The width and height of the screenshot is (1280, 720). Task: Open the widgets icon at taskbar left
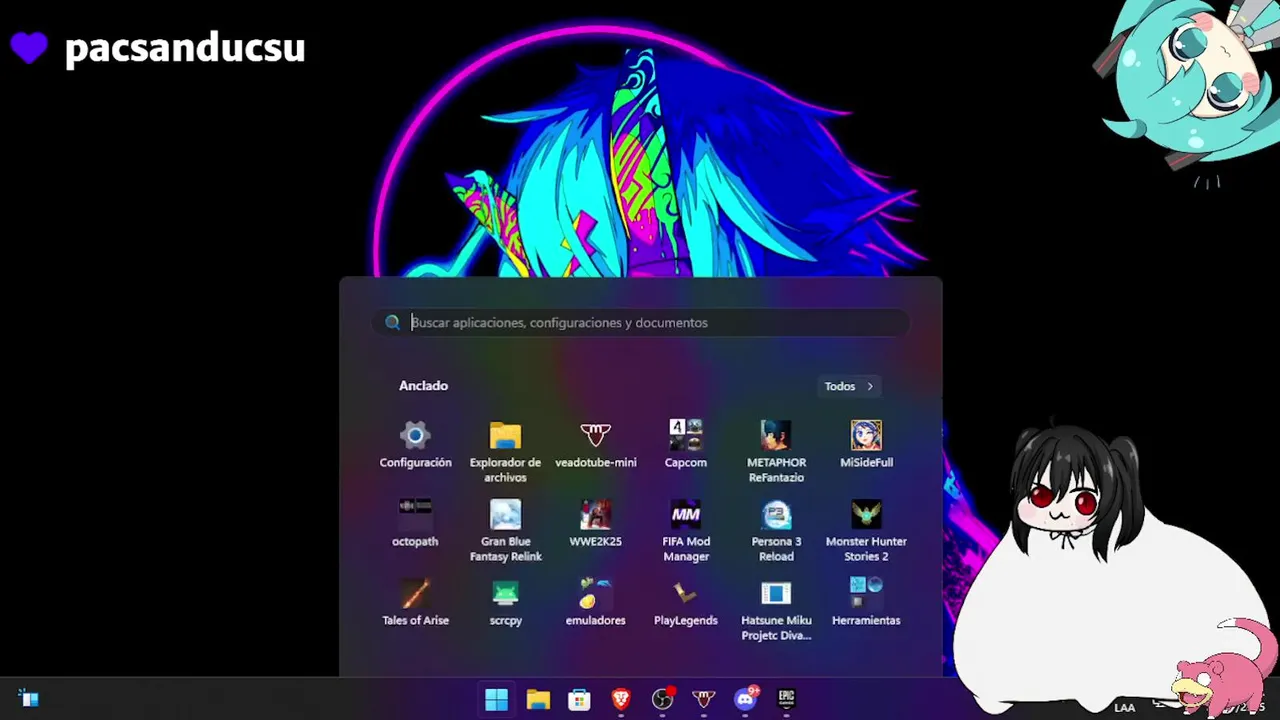coord(28,699)
